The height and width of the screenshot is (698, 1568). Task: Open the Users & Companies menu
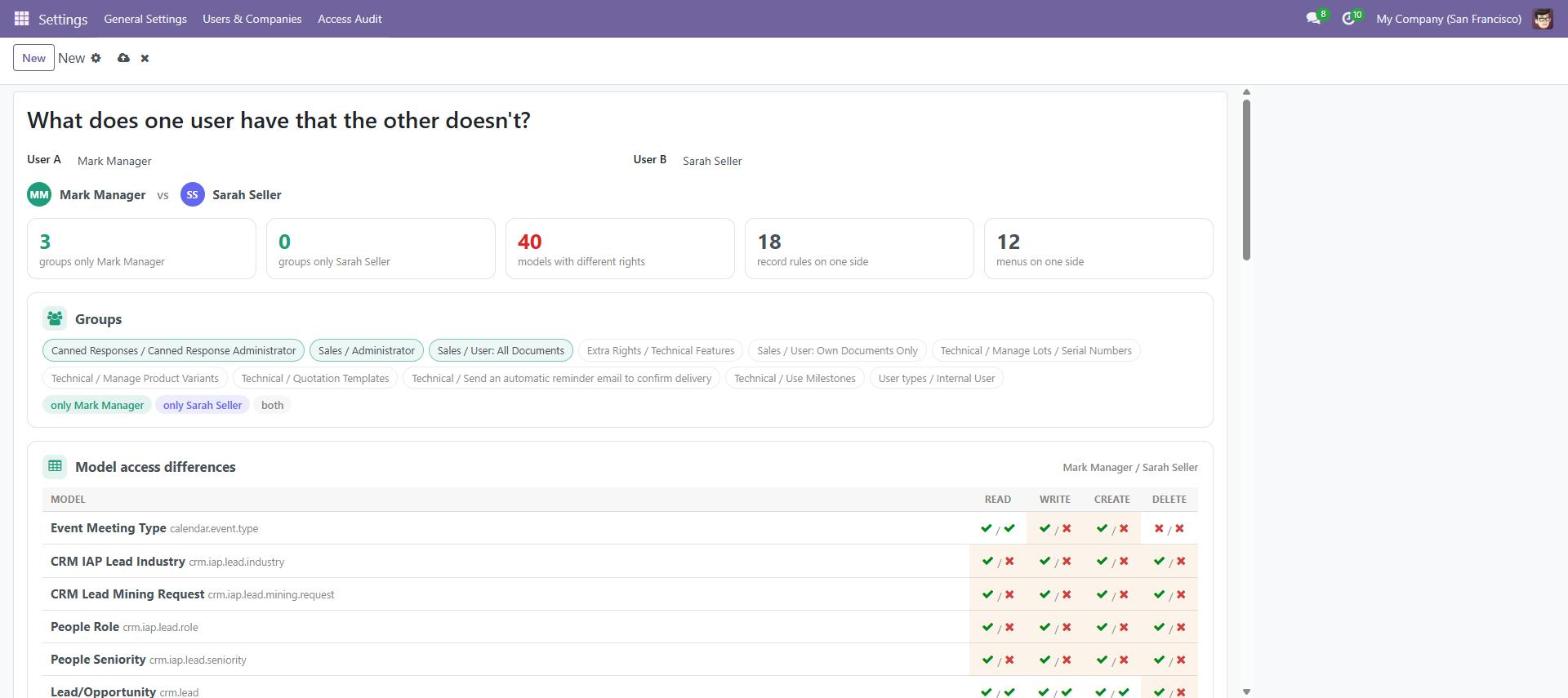pyautogui.click(x=252, y=19)
